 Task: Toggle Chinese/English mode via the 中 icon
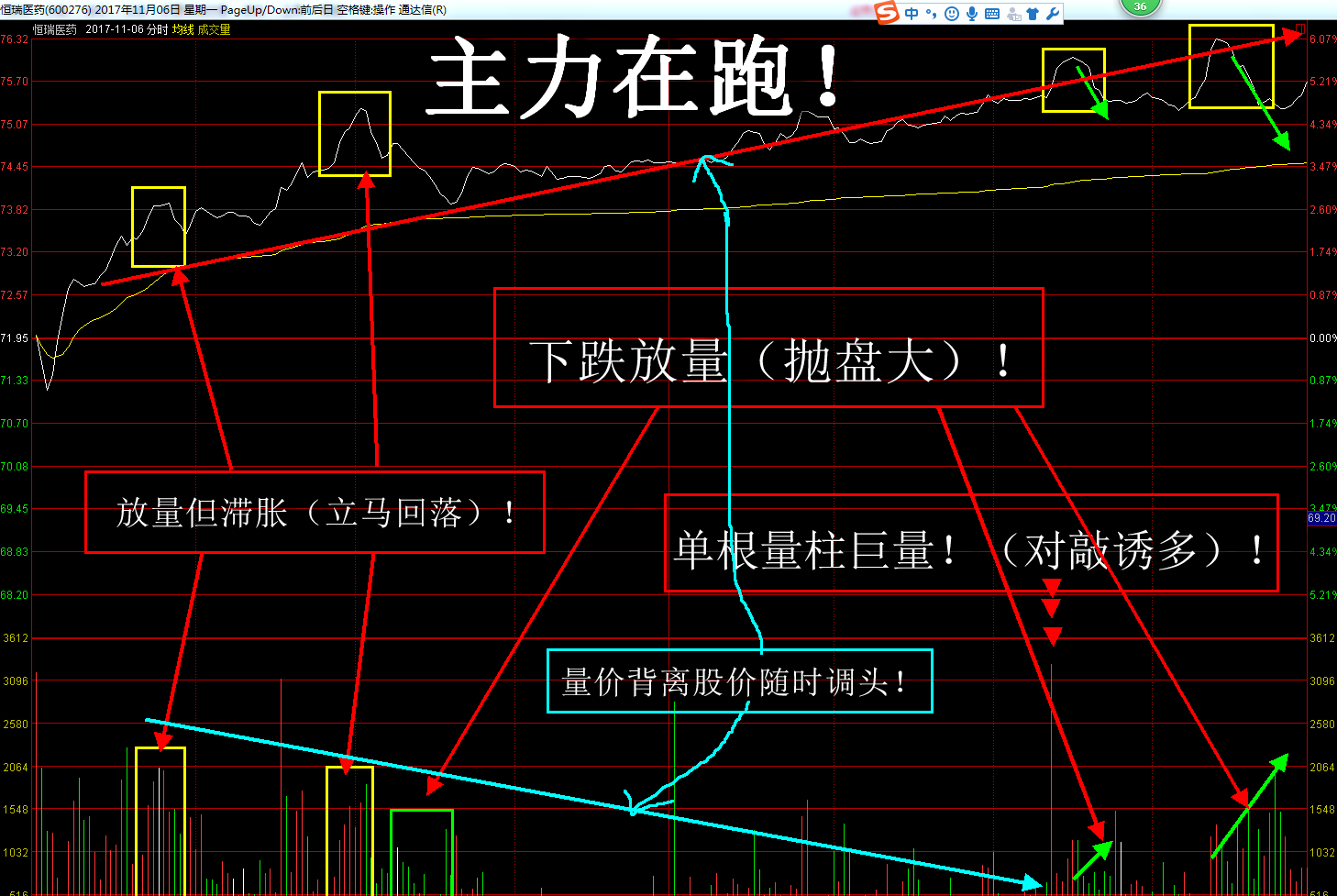coord(912,14)
